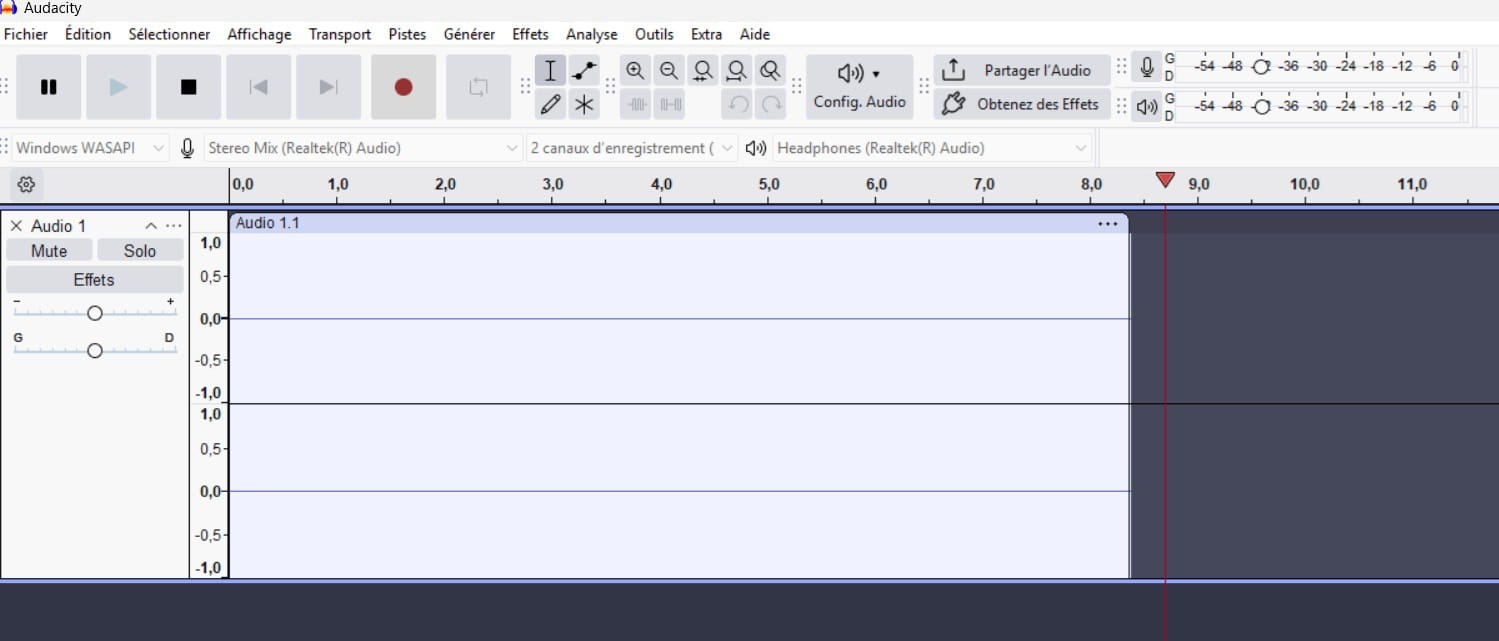
Task: Solo the Audio 1 track
Action: [x=140, y=251]
